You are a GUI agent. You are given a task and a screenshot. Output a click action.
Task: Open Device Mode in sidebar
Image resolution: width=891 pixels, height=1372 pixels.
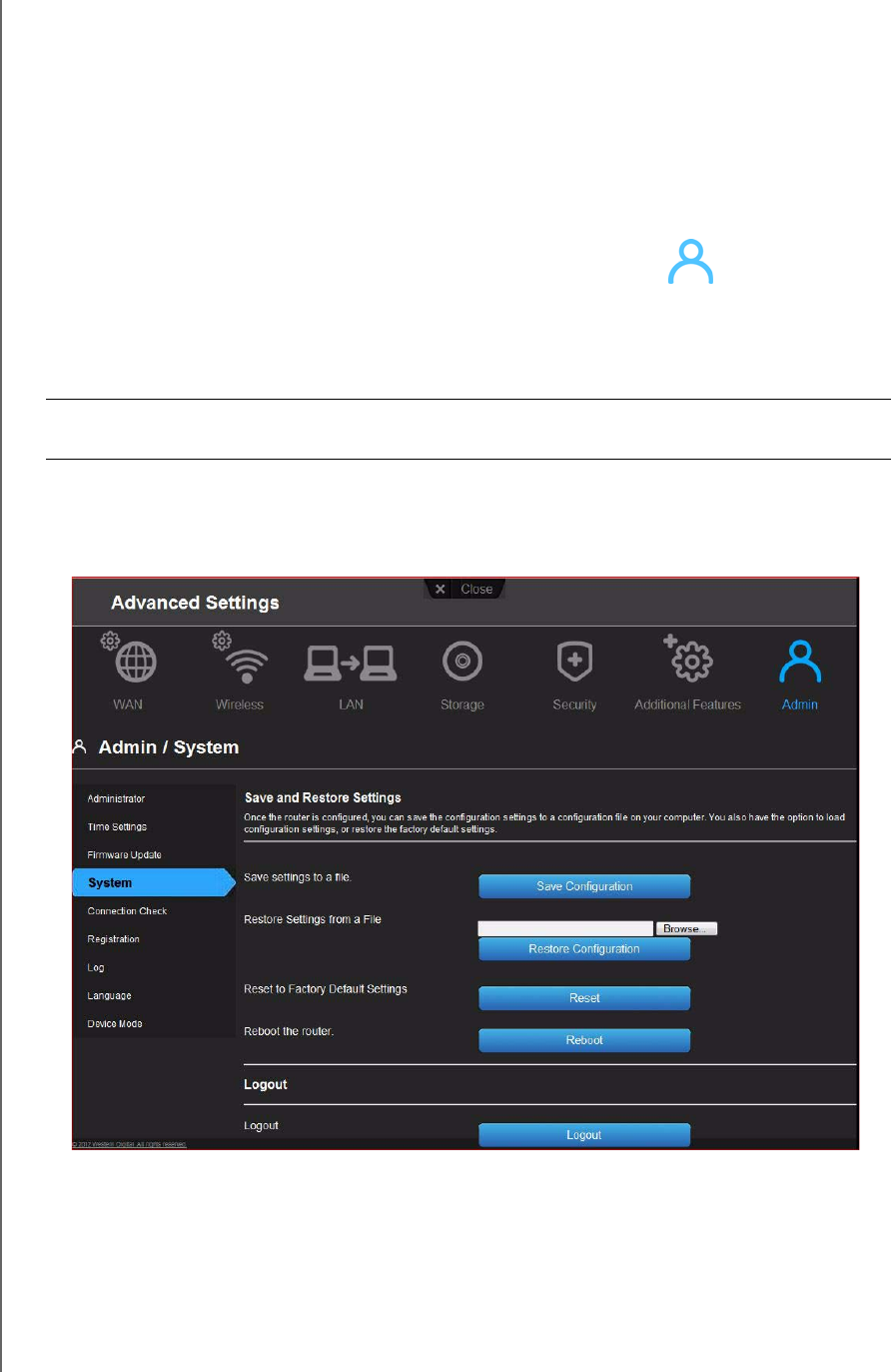(115, 1024)
